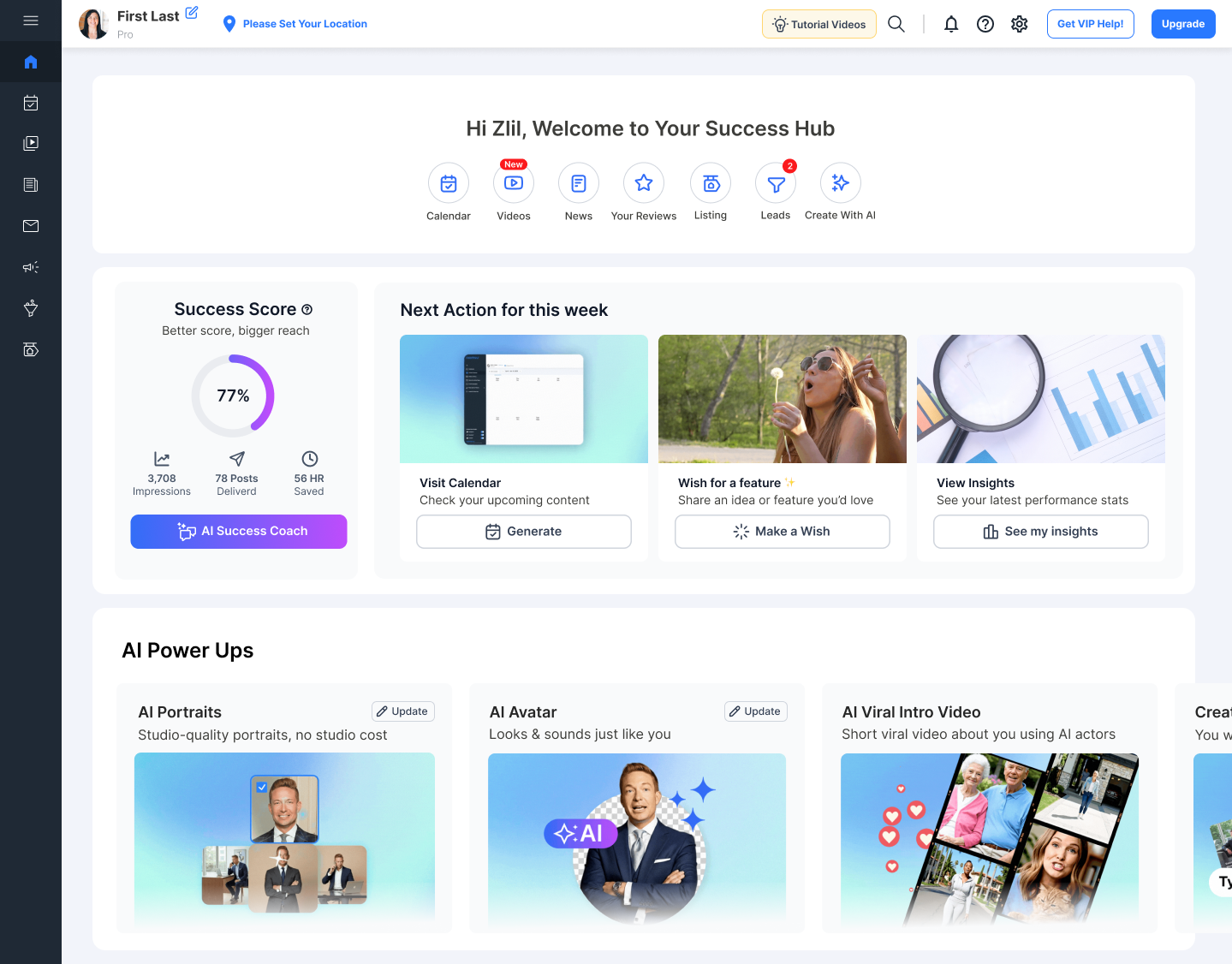Open the Videos shortcut with New badge
Image resolution: width=1232 pixels, height=964 pixels.
coord(514,183)
